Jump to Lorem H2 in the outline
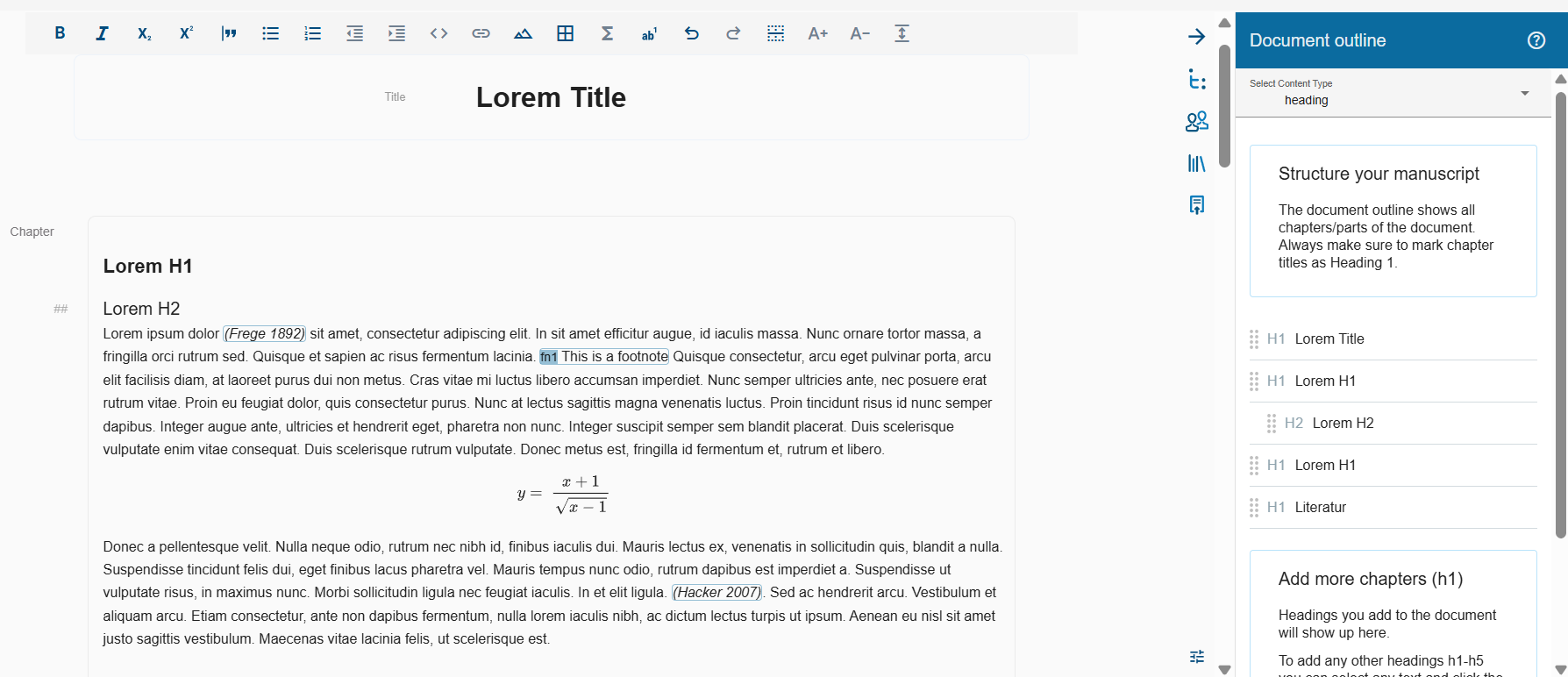 (x=1343, y=423)
